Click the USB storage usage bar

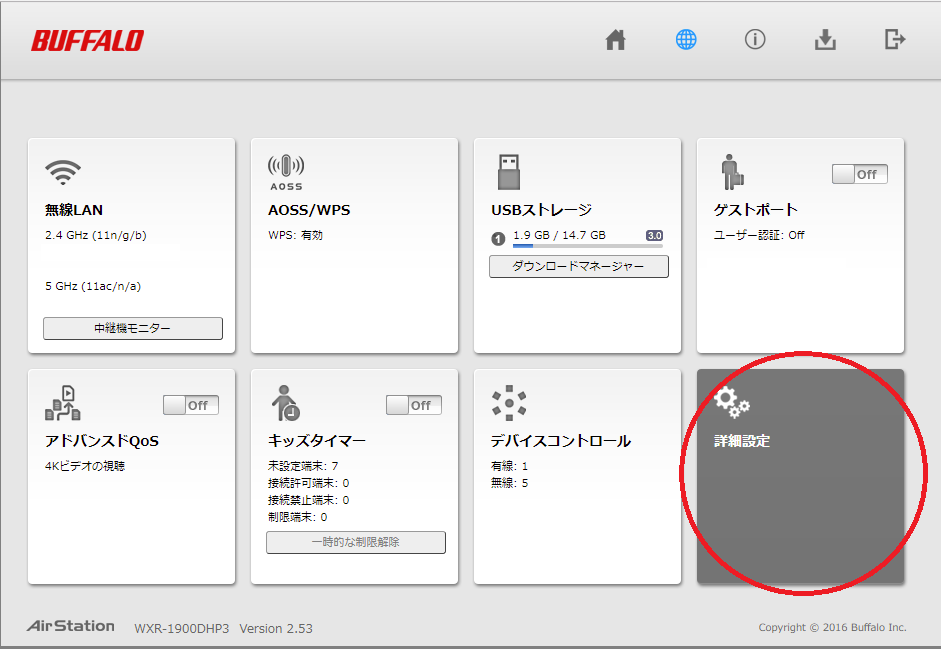click(588, 246)
